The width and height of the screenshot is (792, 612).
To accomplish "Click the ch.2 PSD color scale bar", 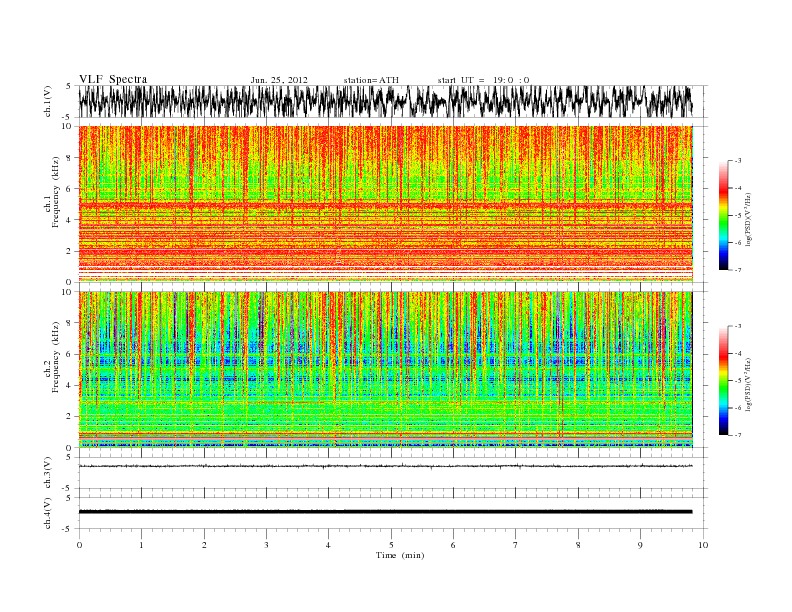I will pos(723,381).
